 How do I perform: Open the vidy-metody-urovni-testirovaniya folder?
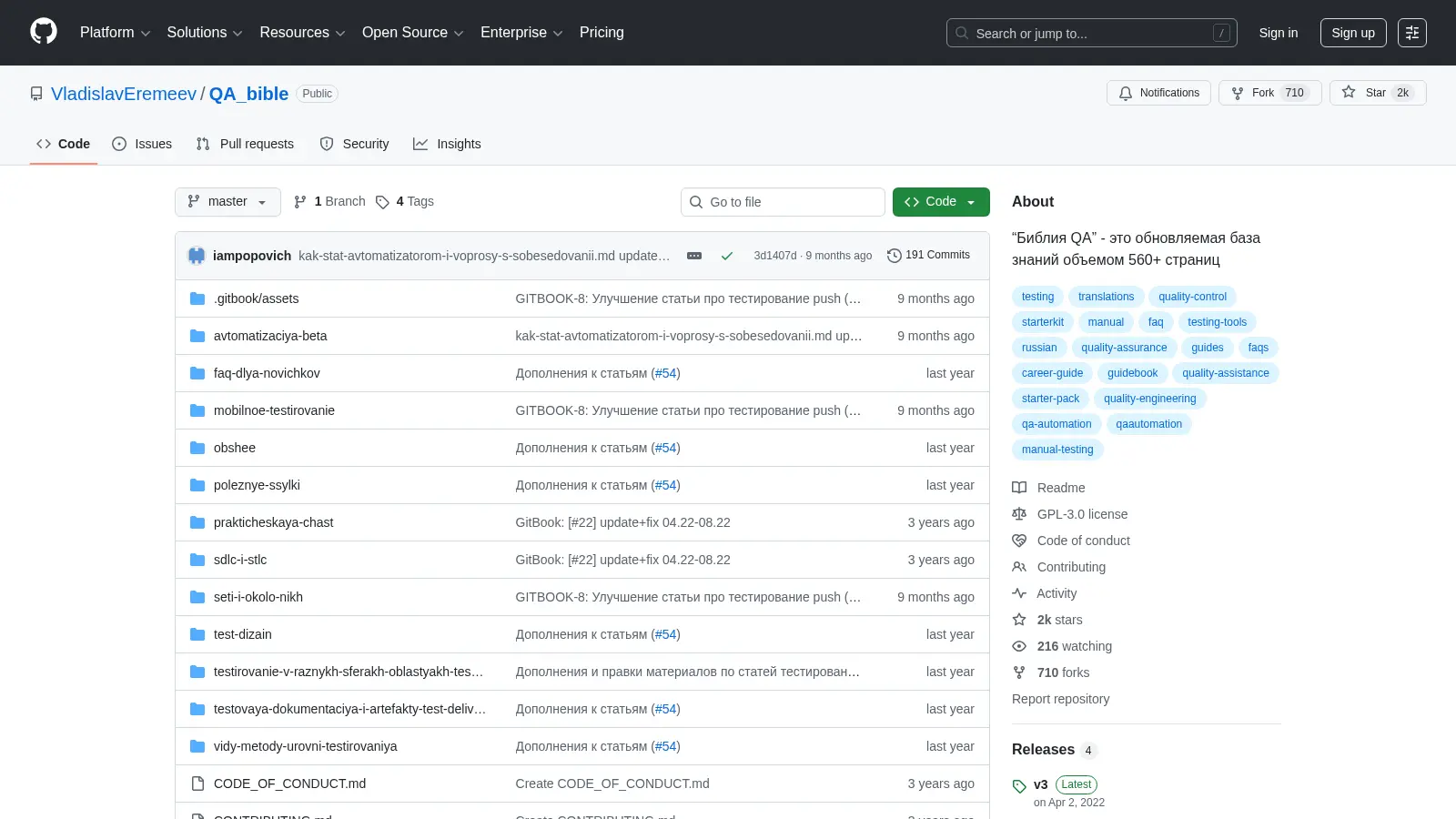[305, 746]
